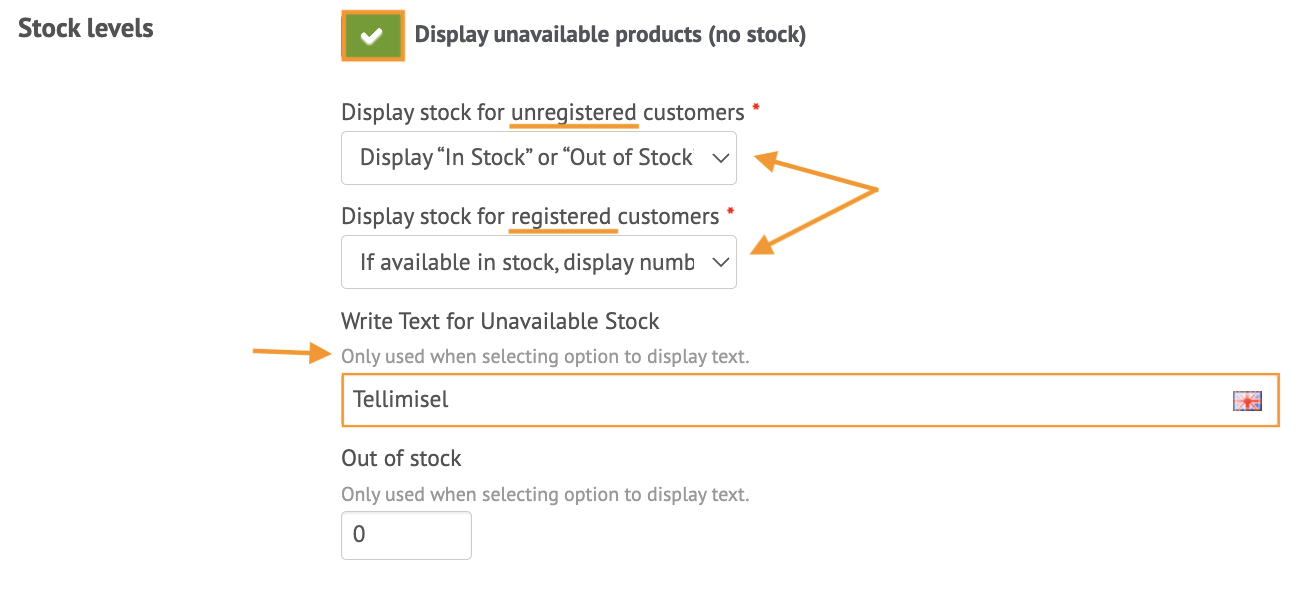The image size is (1299, 589).
Task: Uncheck the Display unavailable products checkbox
Action: (373, 36)
